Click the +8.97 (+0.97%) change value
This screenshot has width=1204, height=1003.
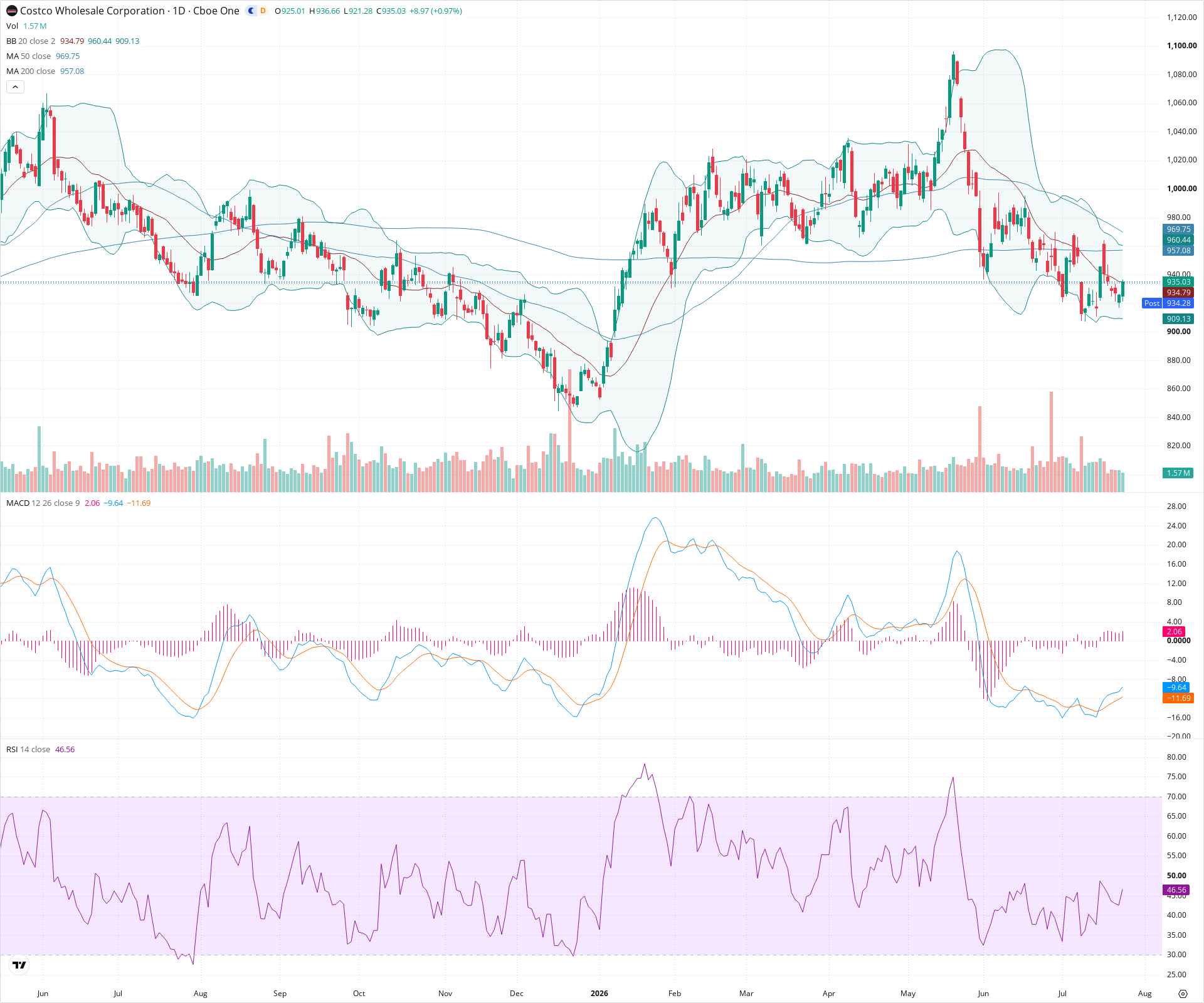(x=436, y=11)
